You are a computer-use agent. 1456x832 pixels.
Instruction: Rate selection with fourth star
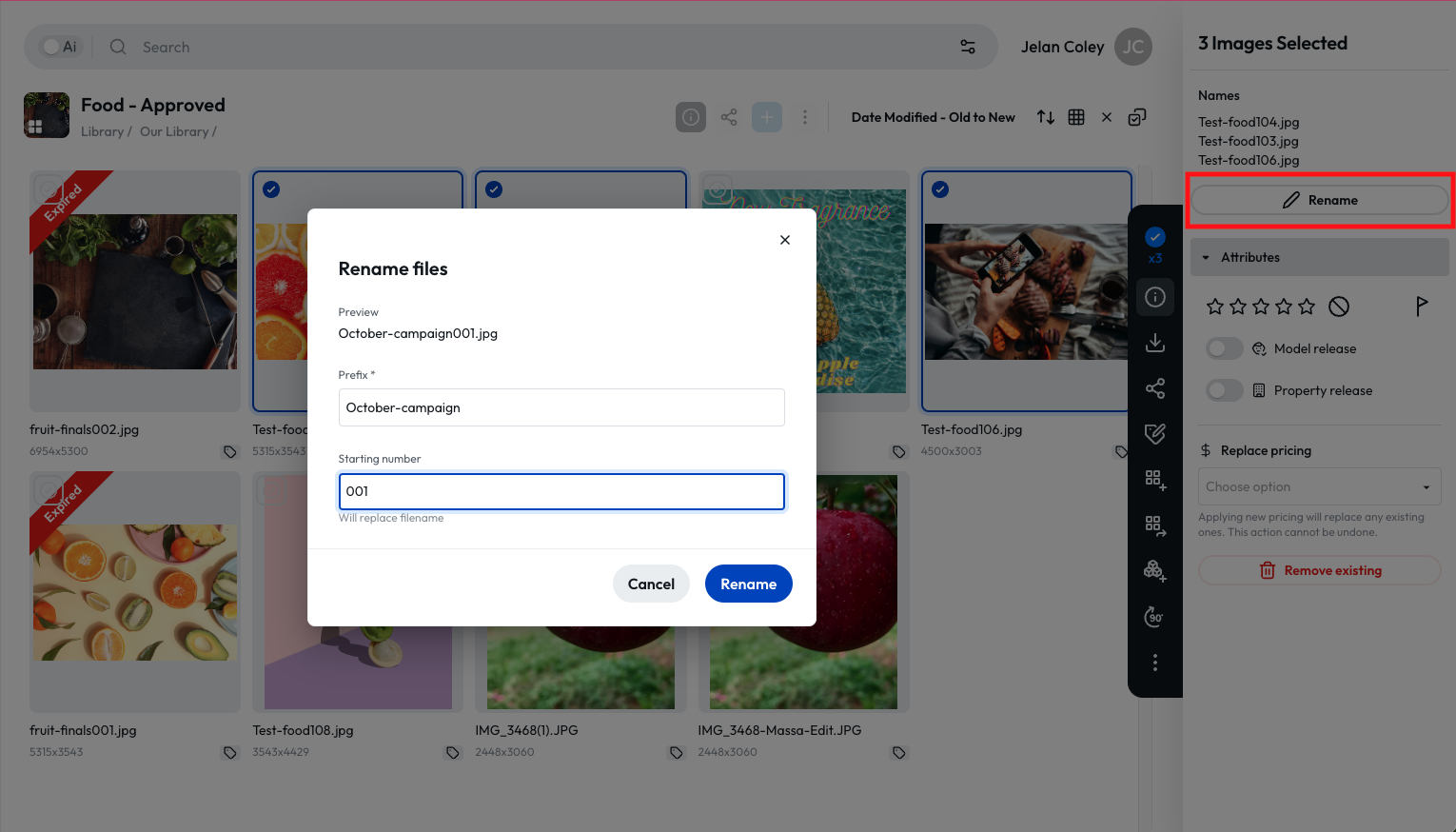[x=1284, y=307]
